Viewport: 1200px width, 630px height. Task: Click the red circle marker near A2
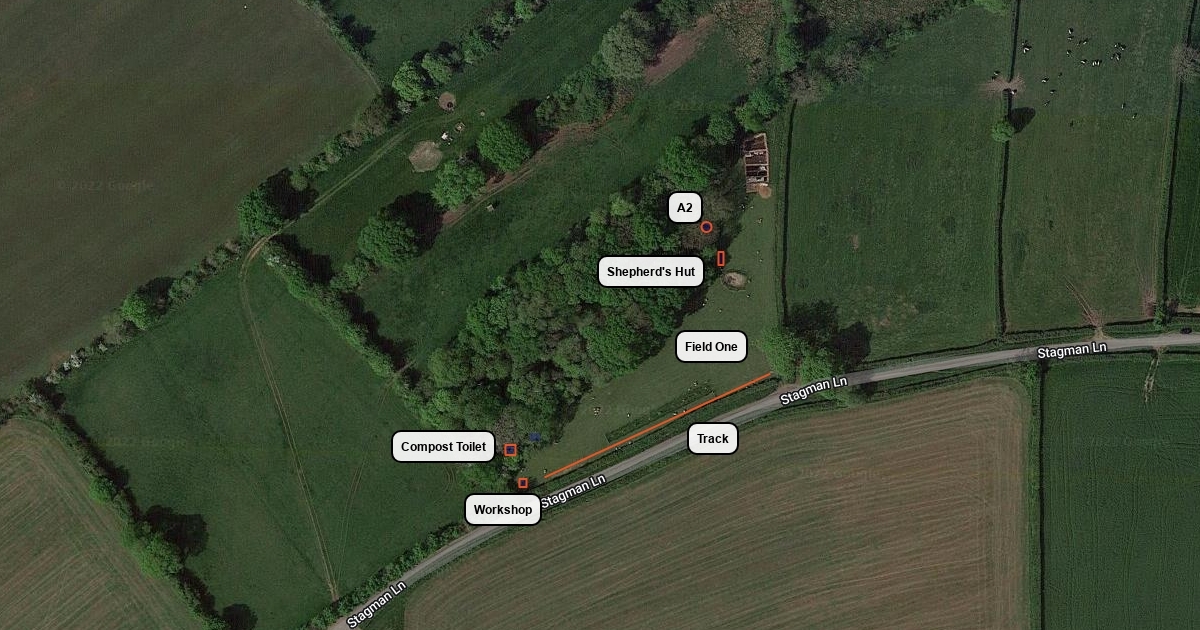pyautogui.click(x=706, y=227)
